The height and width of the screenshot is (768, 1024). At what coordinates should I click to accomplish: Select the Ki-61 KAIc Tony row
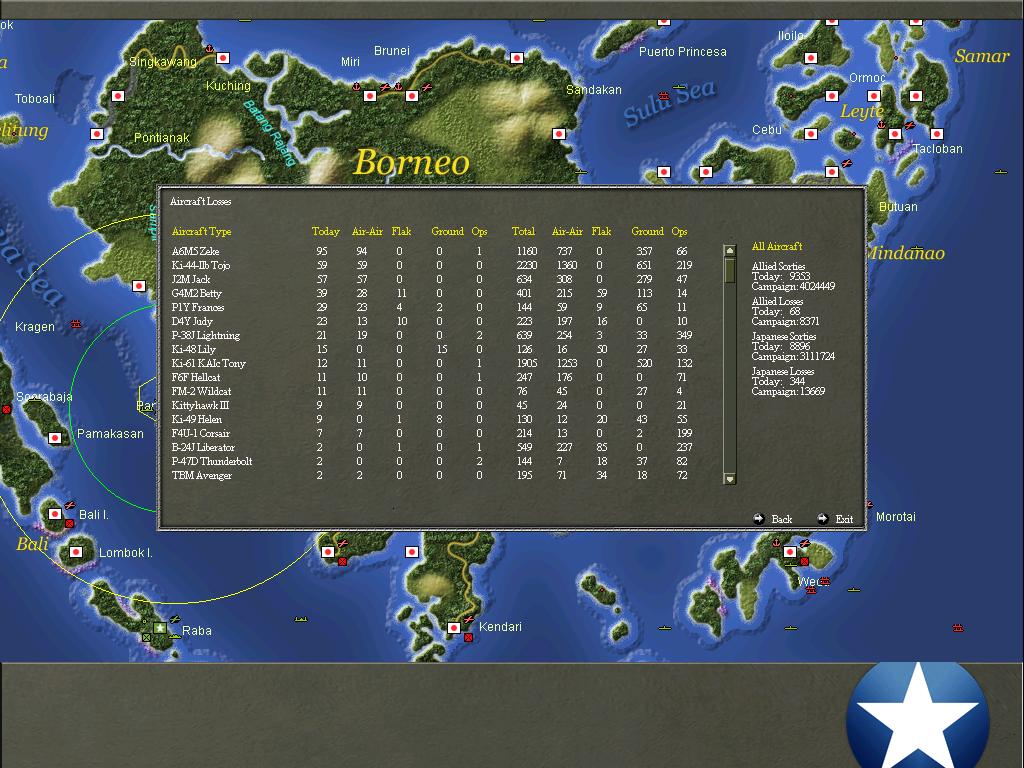click(x=432, y=363)
